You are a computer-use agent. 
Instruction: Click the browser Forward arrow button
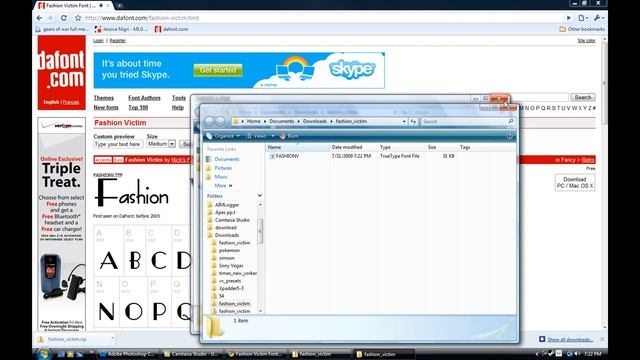pyautogui.click(x=51, y=18)
